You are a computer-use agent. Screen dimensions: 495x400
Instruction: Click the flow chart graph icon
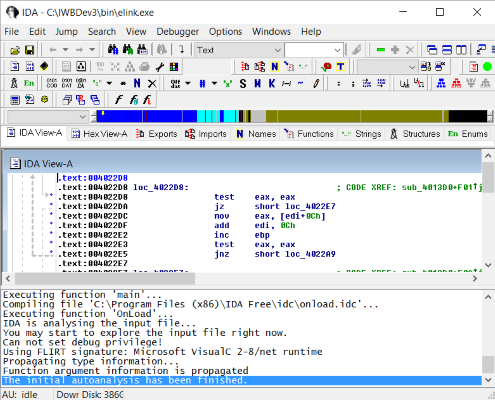pos(81,67)
